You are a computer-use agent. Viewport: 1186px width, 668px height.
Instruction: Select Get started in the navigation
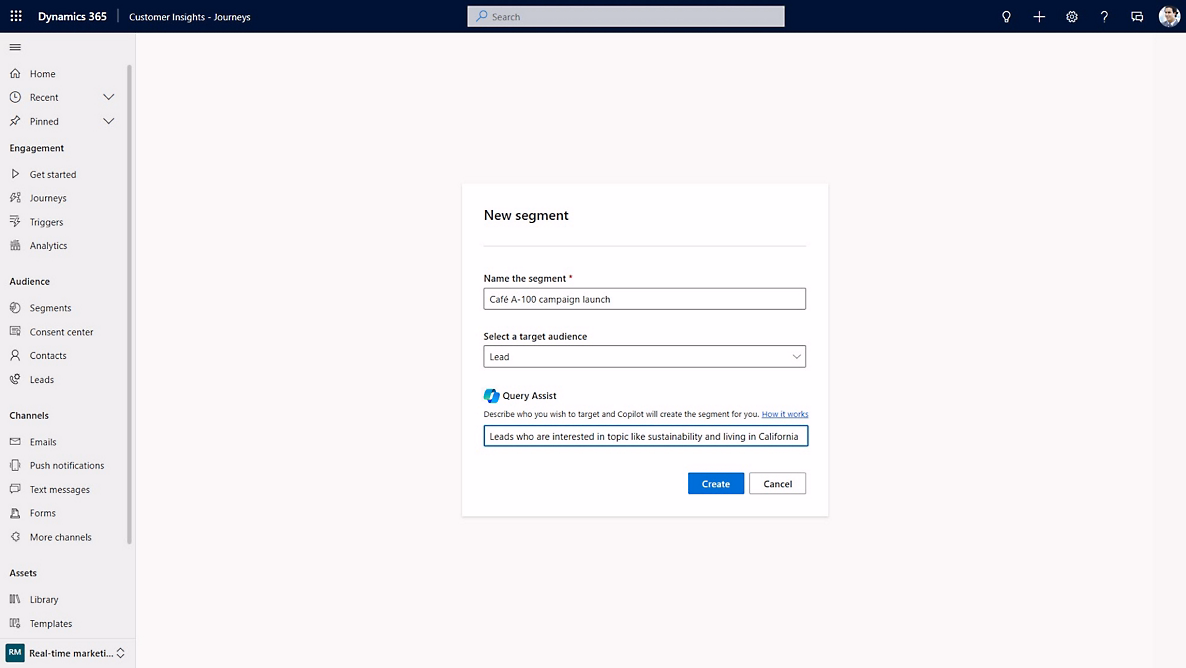[17, 173]
